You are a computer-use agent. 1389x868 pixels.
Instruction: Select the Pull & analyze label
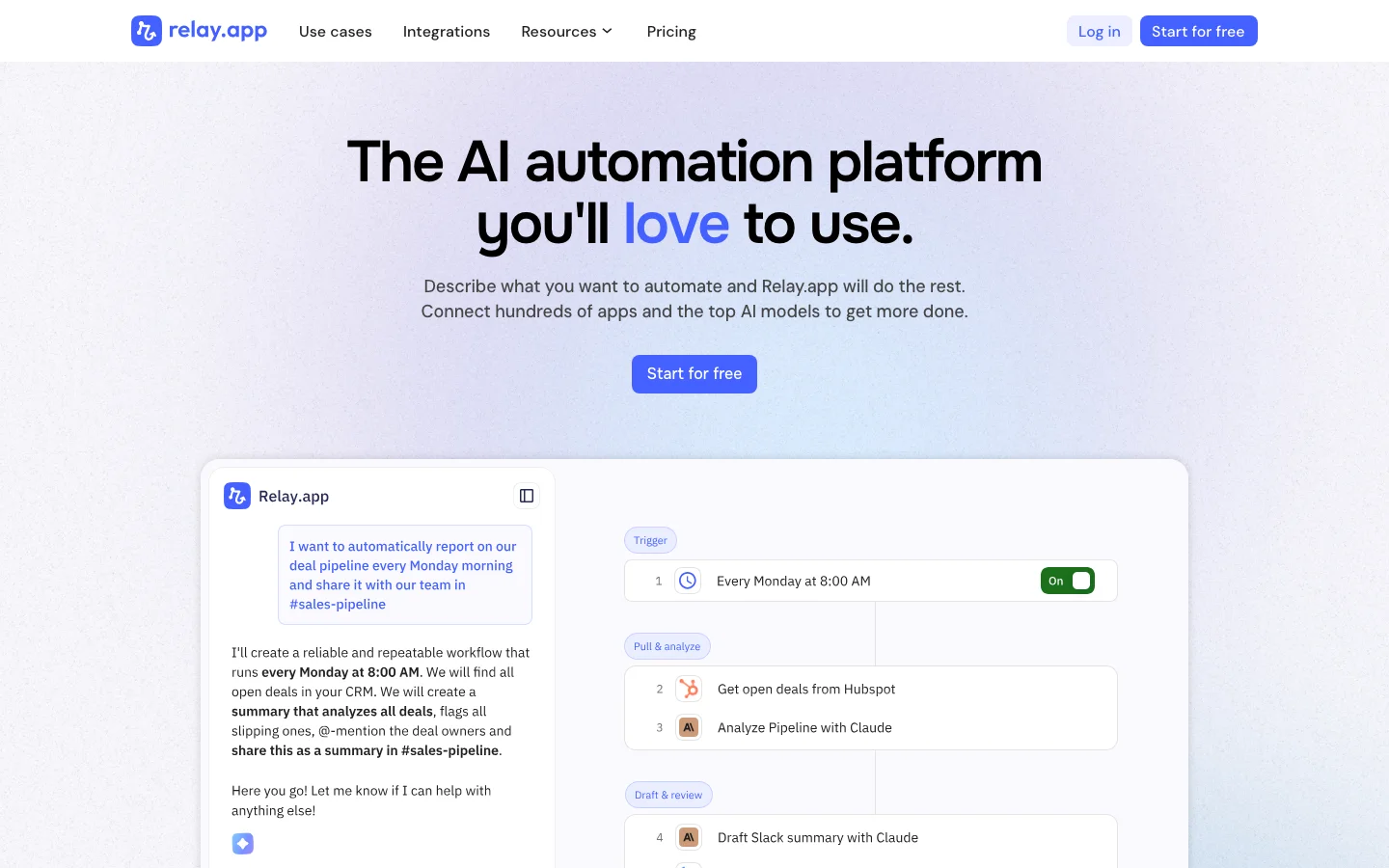point(667,646)
